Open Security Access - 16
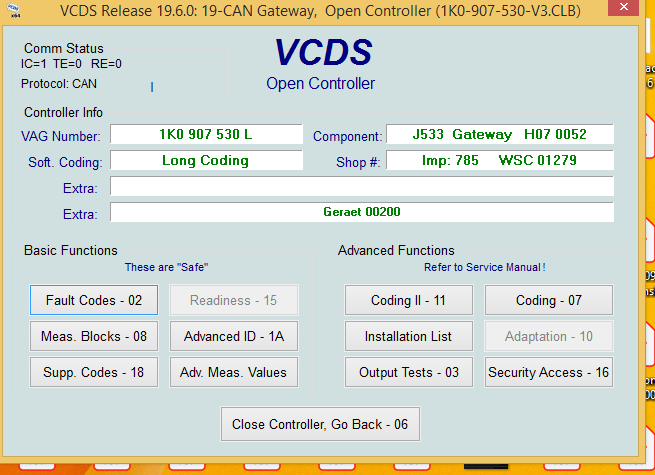The image size is (655, 475). coord(549,372)
